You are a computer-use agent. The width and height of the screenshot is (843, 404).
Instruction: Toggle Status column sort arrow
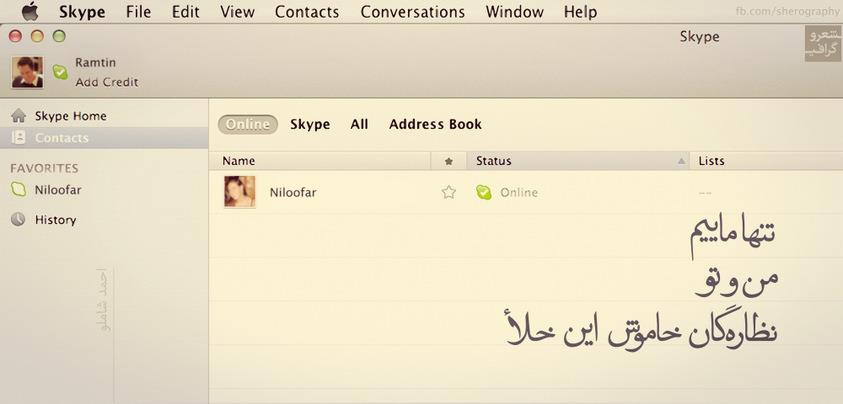click(x=681, y=161)
